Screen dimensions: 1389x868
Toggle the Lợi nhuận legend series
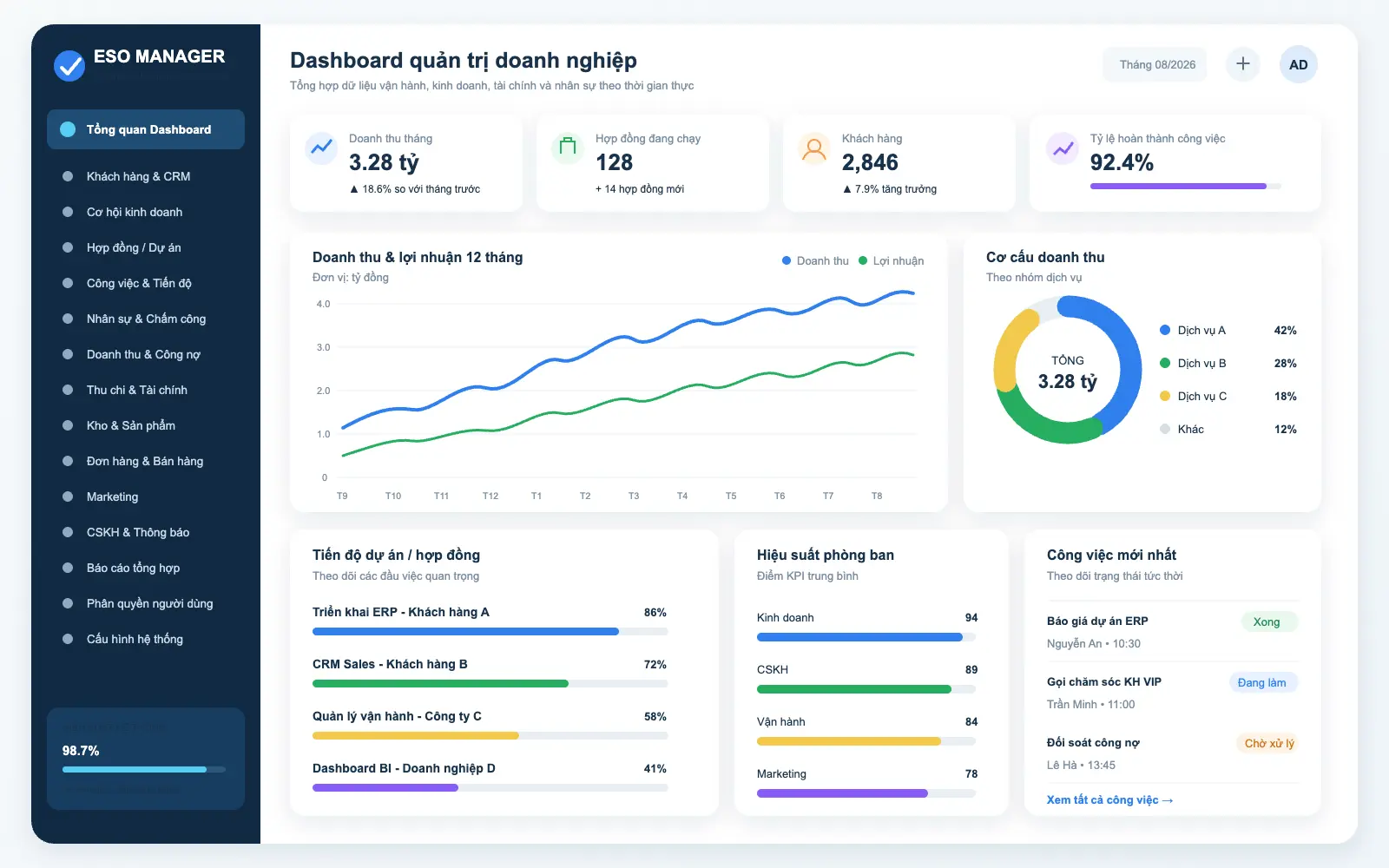pyautogui.click(x=891, y=260)
